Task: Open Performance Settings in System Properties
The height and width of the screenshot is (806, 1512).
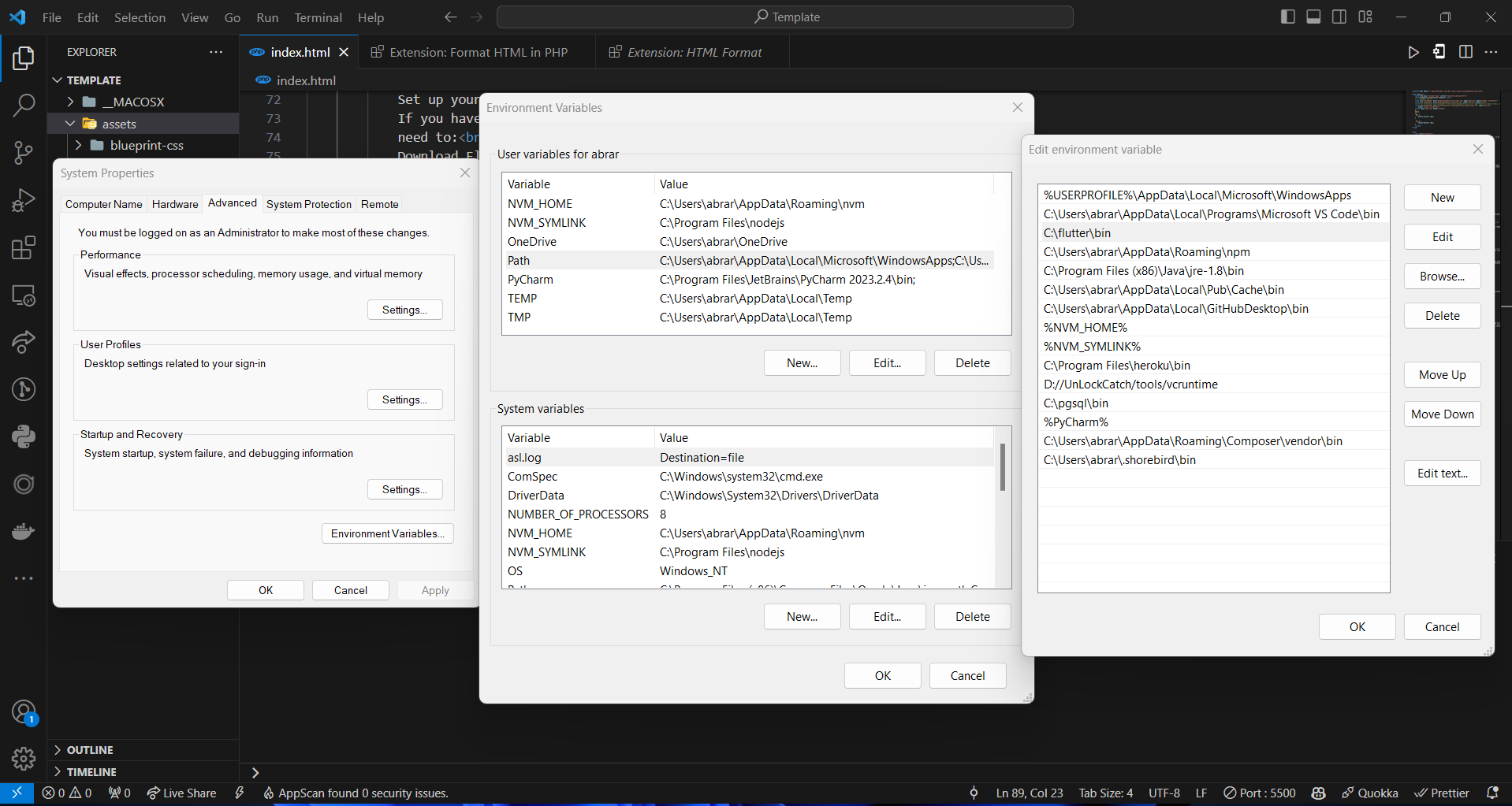Action: [x=405, y=310]
